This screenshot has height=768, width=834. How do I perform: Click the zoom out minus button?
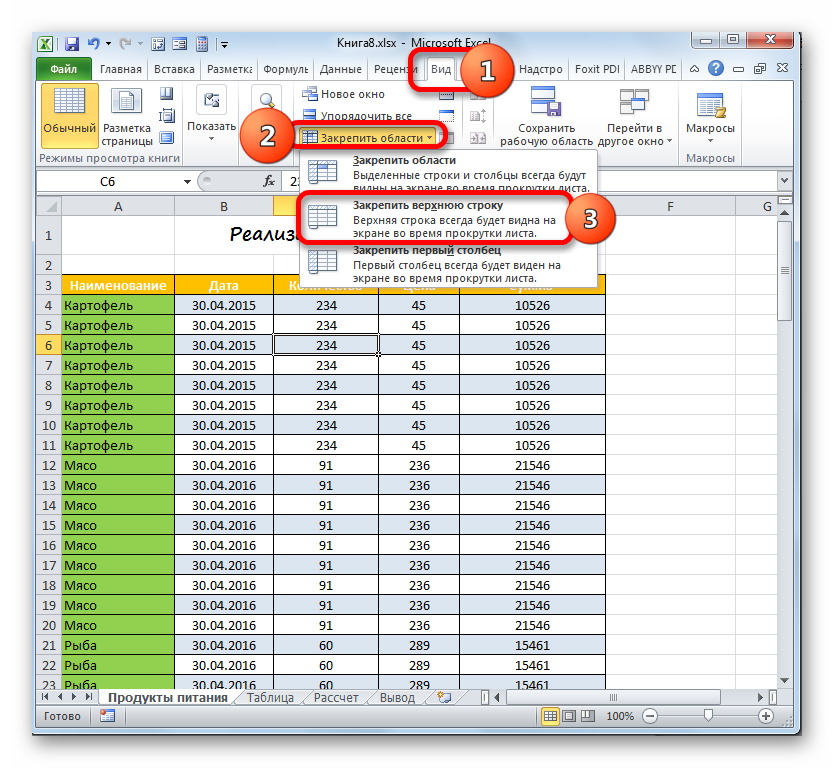click(649, 716)
